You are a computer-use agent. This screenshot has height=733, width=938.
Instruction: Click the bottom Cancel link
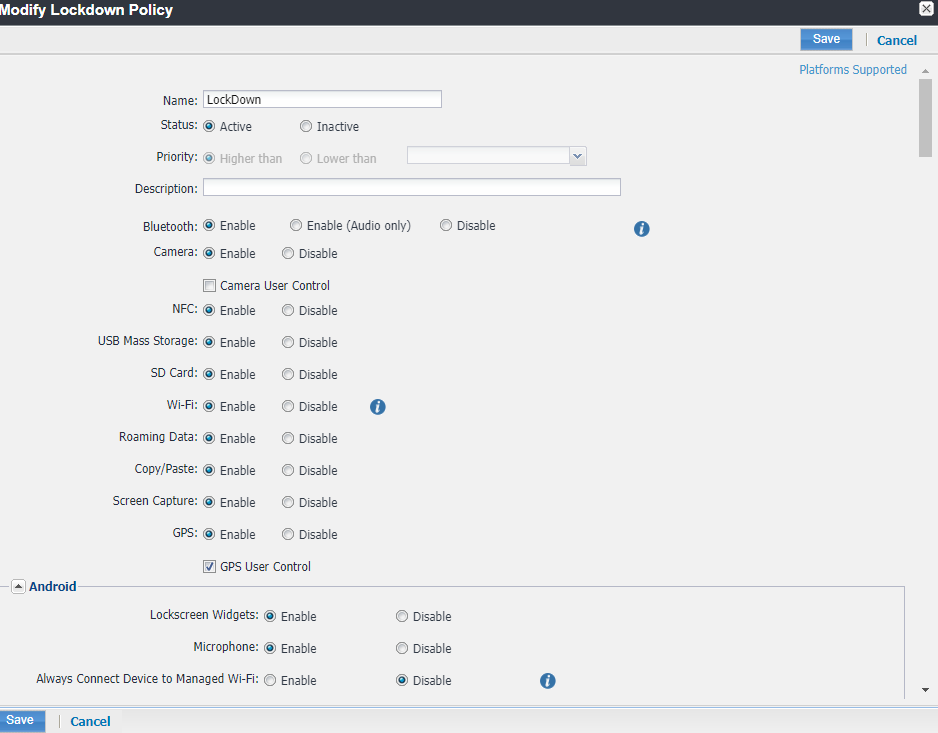[x=90, y=721]
